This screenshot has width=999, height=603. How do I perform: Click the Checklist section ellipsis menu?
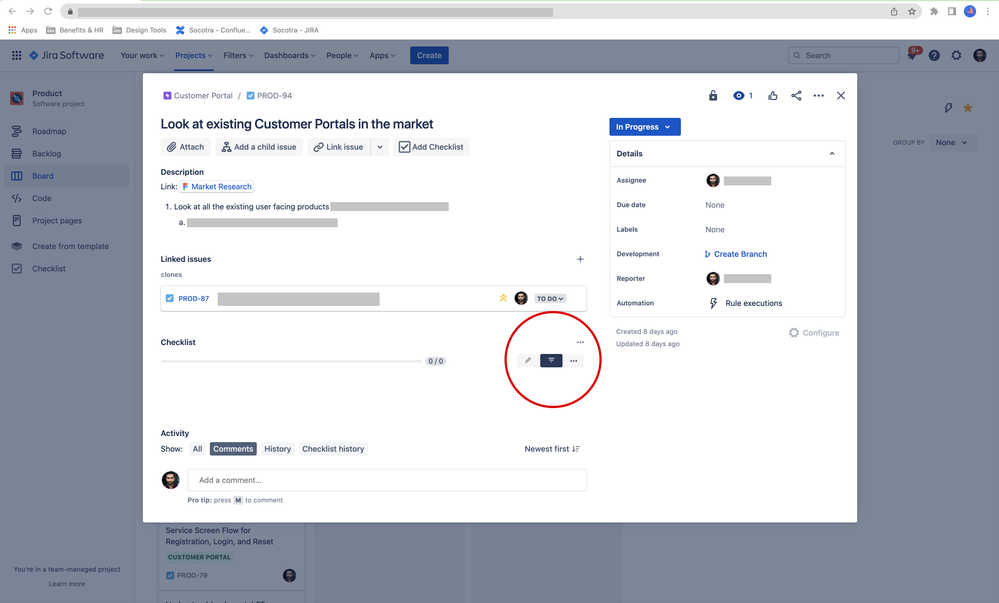(580, 342)
